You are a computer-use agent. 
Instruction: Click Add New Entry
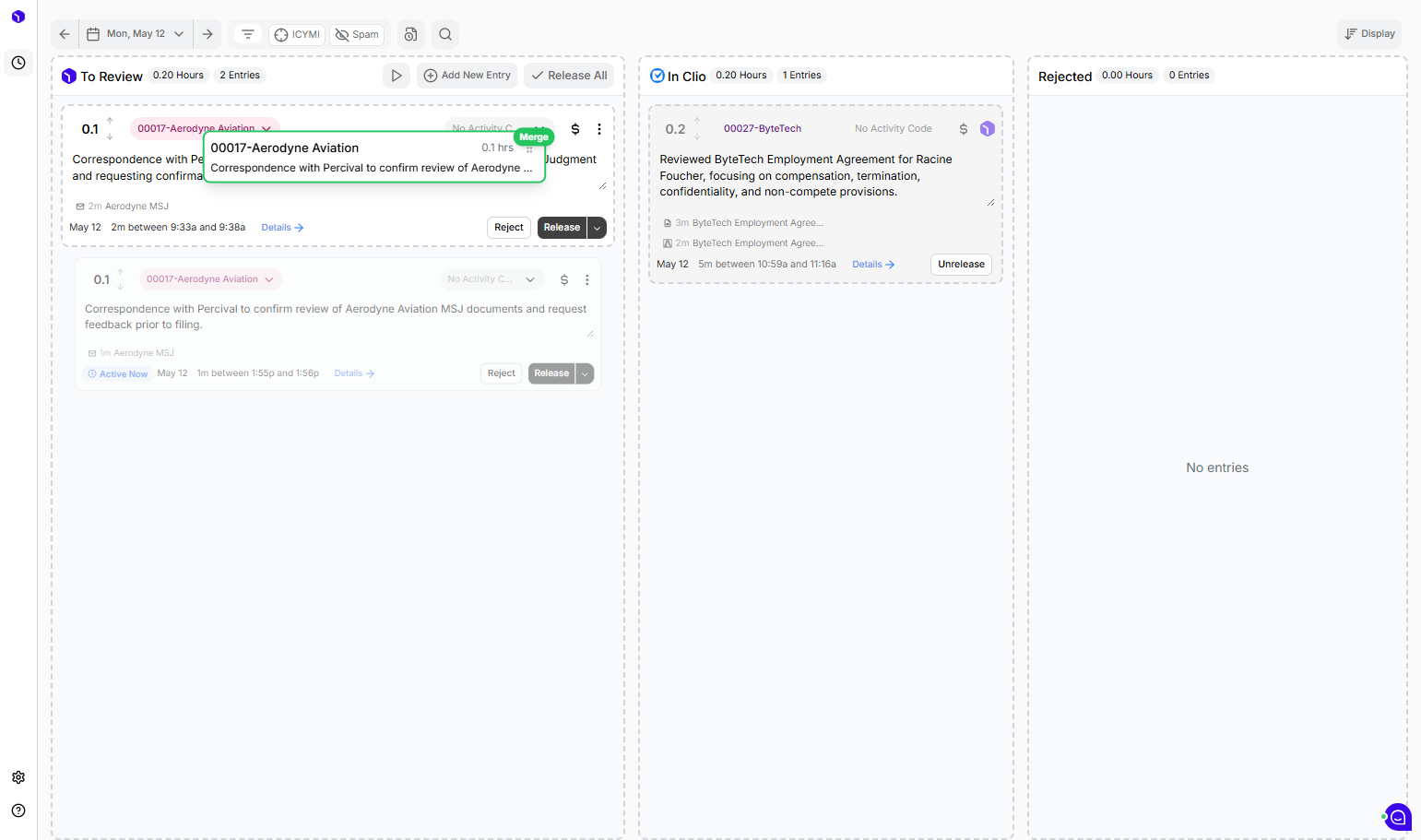(x=468, y=76)
